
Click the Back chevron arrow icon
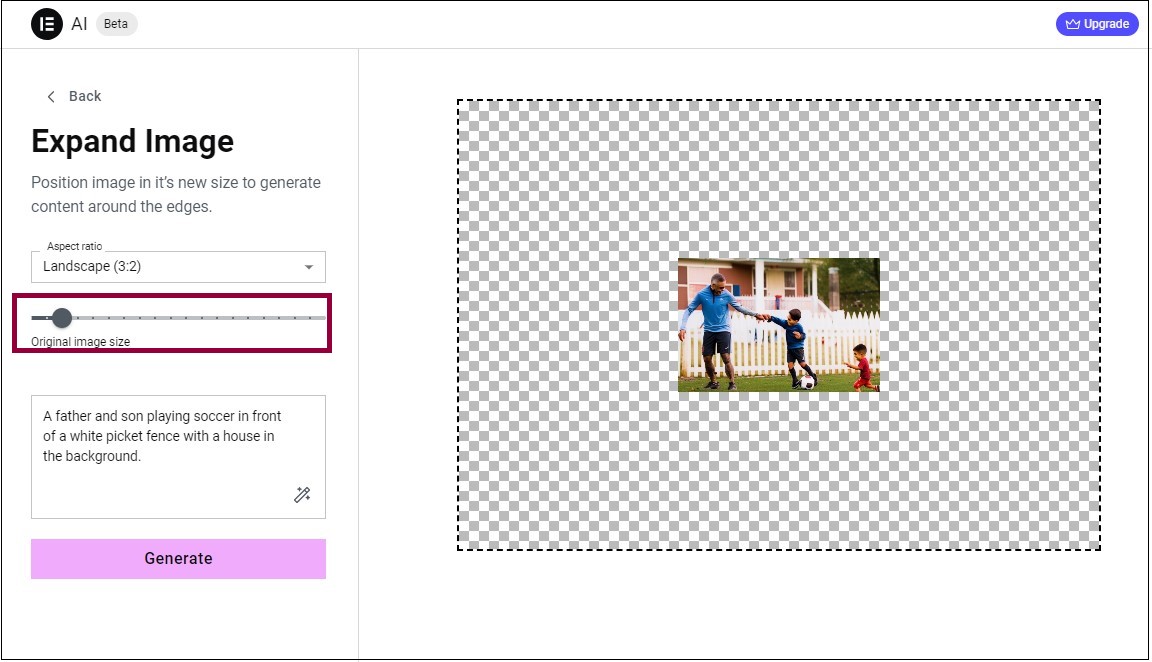click(x=51, y=96)
